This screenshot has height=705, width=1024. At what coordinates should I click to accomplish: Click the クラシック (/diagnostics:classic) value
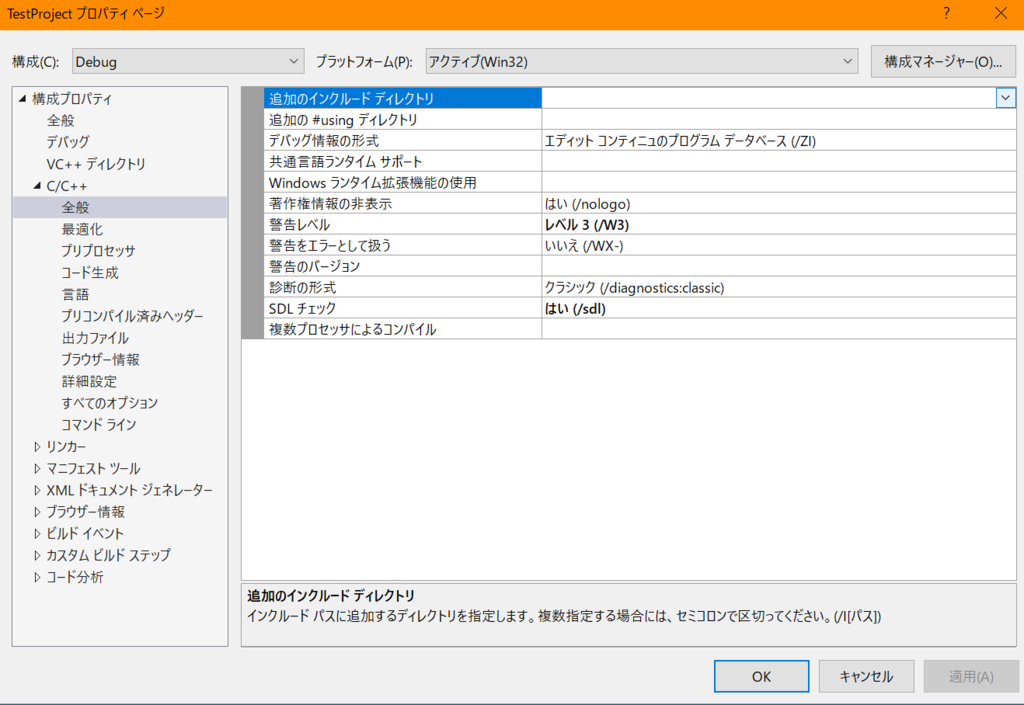[634, 287]
